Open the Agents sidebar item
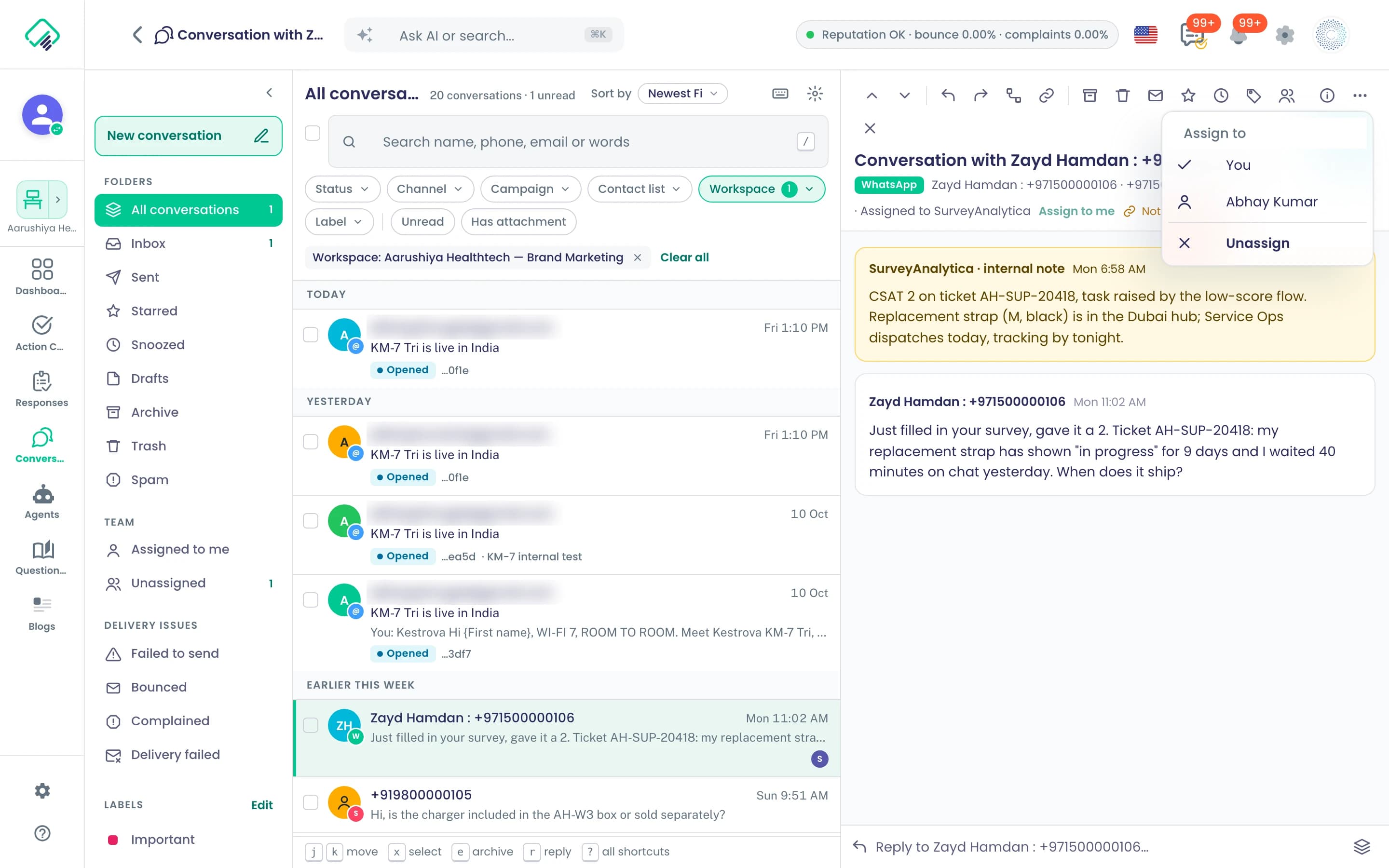The width and height of the screenshot is (1389, 868). pos(42,502)
